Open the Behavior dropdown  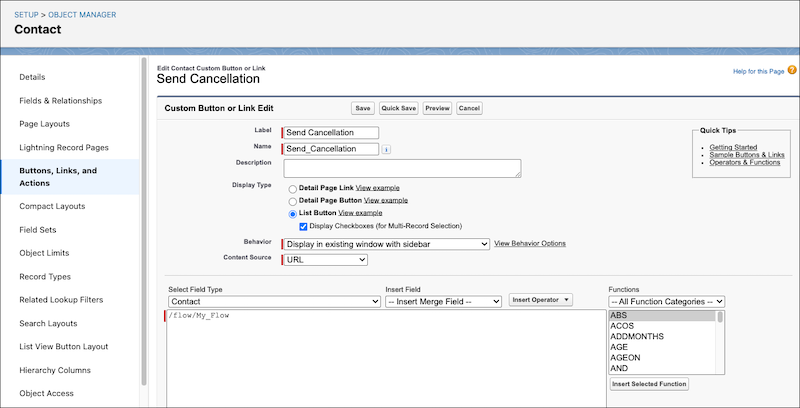point(385,244)
